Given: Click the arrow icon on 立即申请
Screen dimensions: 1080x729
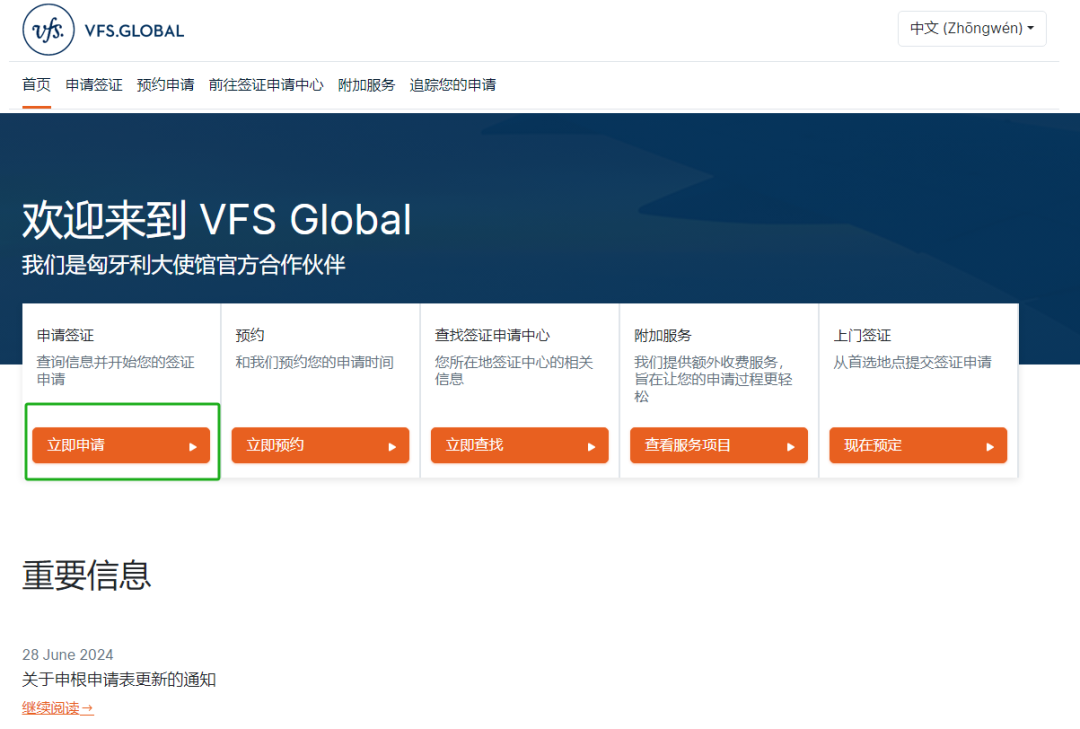Looking at the screenshot, I should (x=193, y=446).
